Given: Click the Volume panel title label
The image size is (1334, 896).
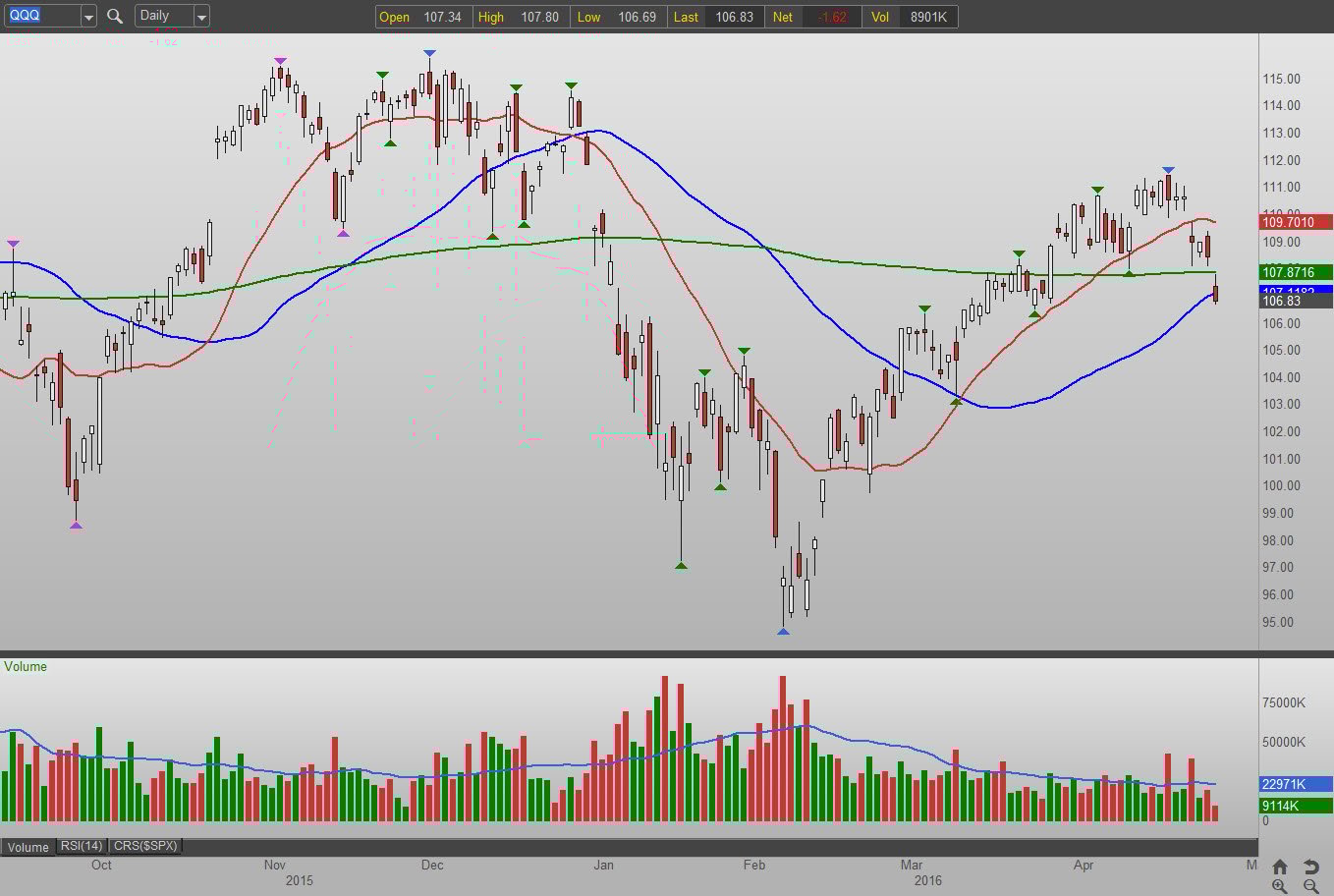Looking at the screenshot, I should tap(26, 666).
